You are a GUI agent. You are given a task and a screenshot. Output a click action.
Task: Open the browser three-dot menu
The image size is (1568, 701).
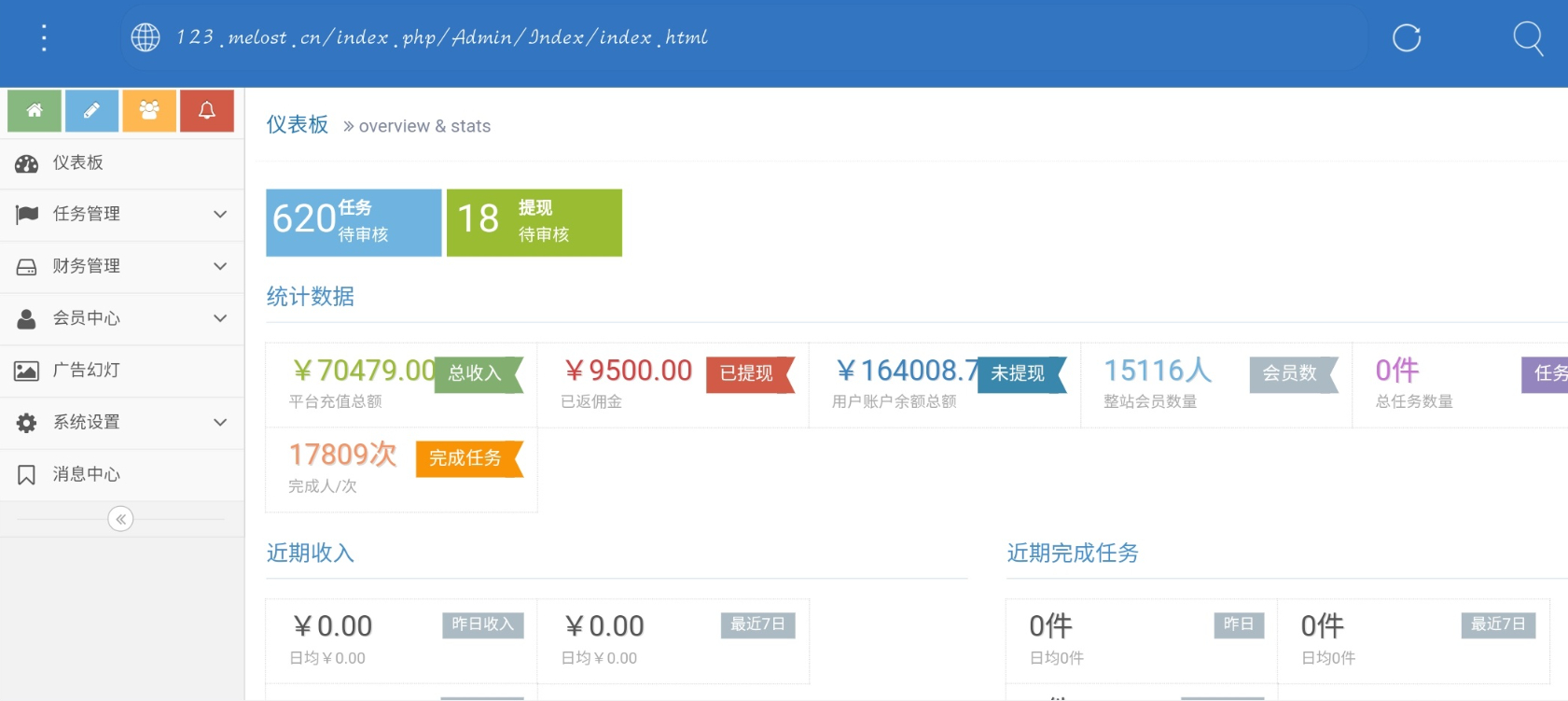[44, 37]
